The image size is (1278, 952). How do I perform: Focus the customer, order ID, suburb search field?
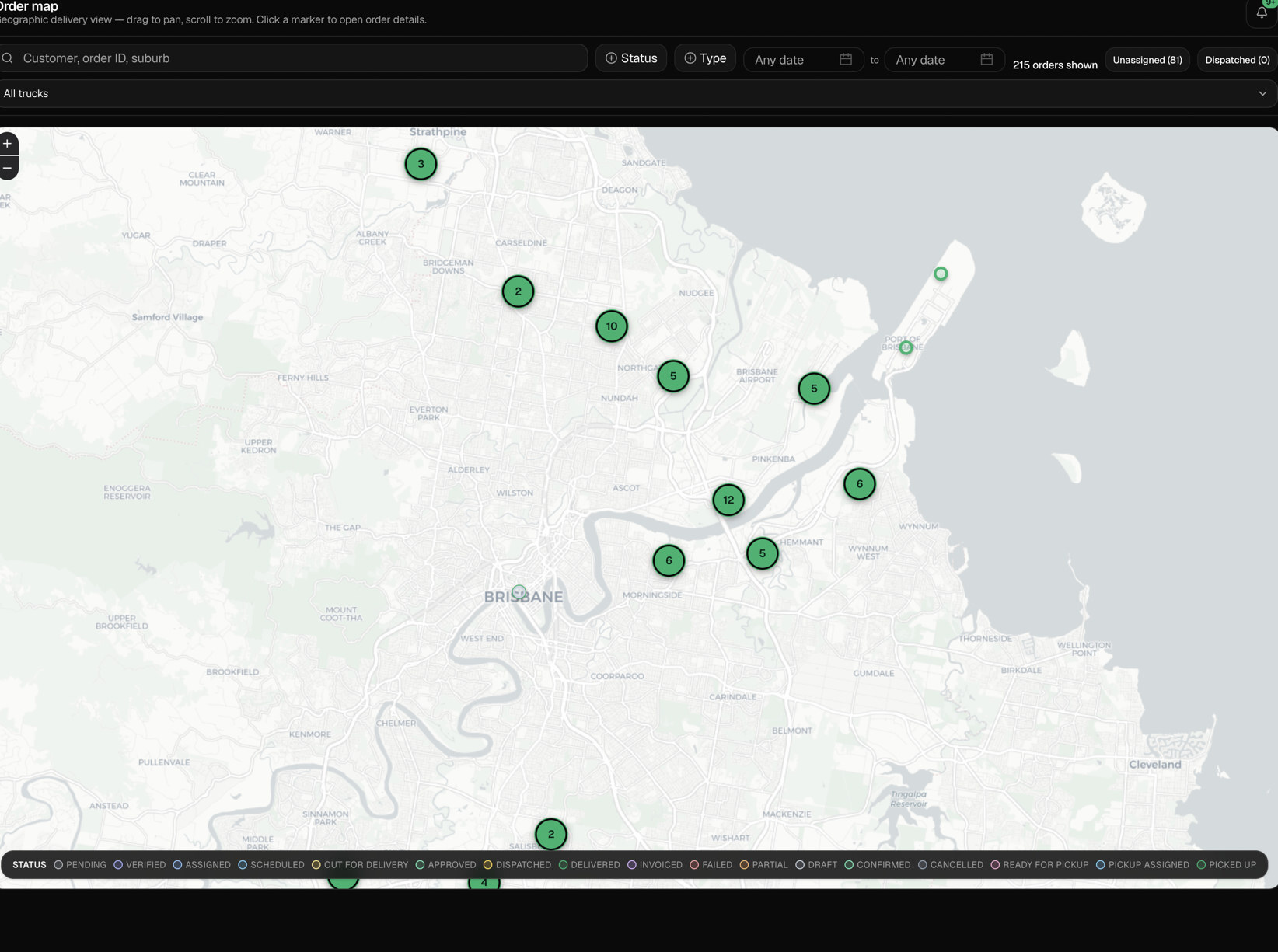tap(293, 58)
